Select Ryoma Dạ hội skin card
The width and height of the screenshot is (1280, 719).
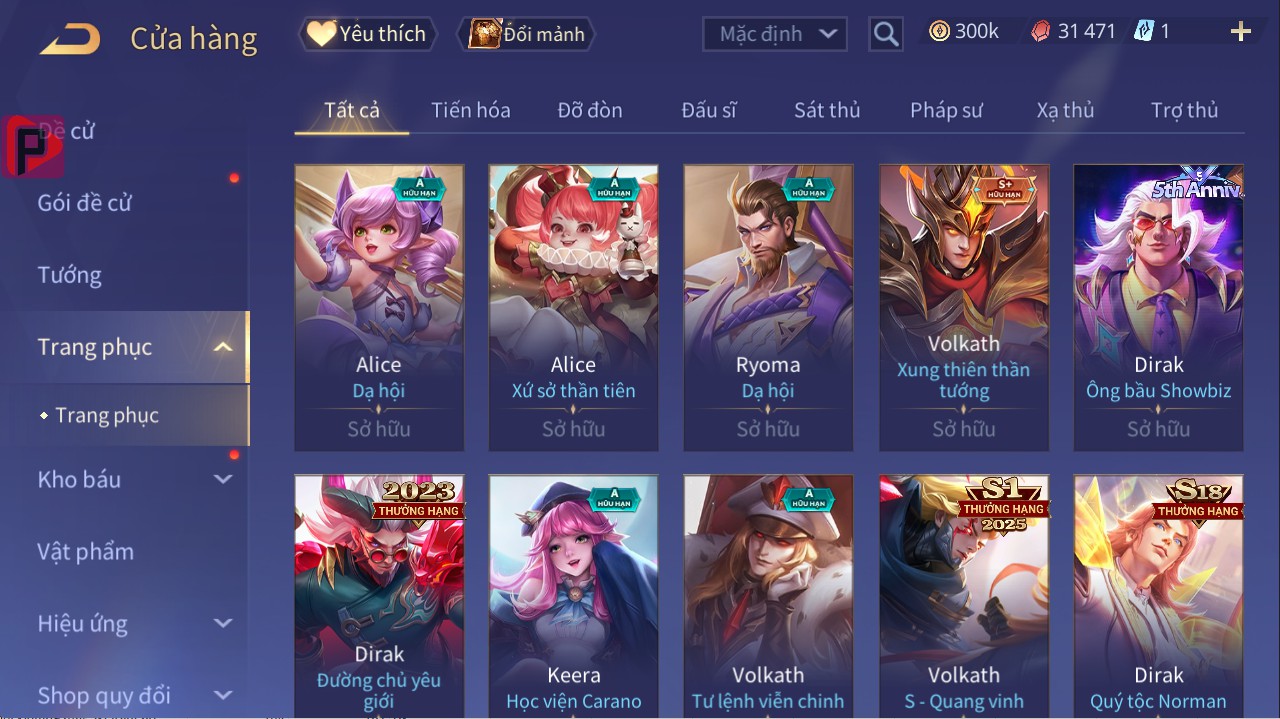pos(768,308)
